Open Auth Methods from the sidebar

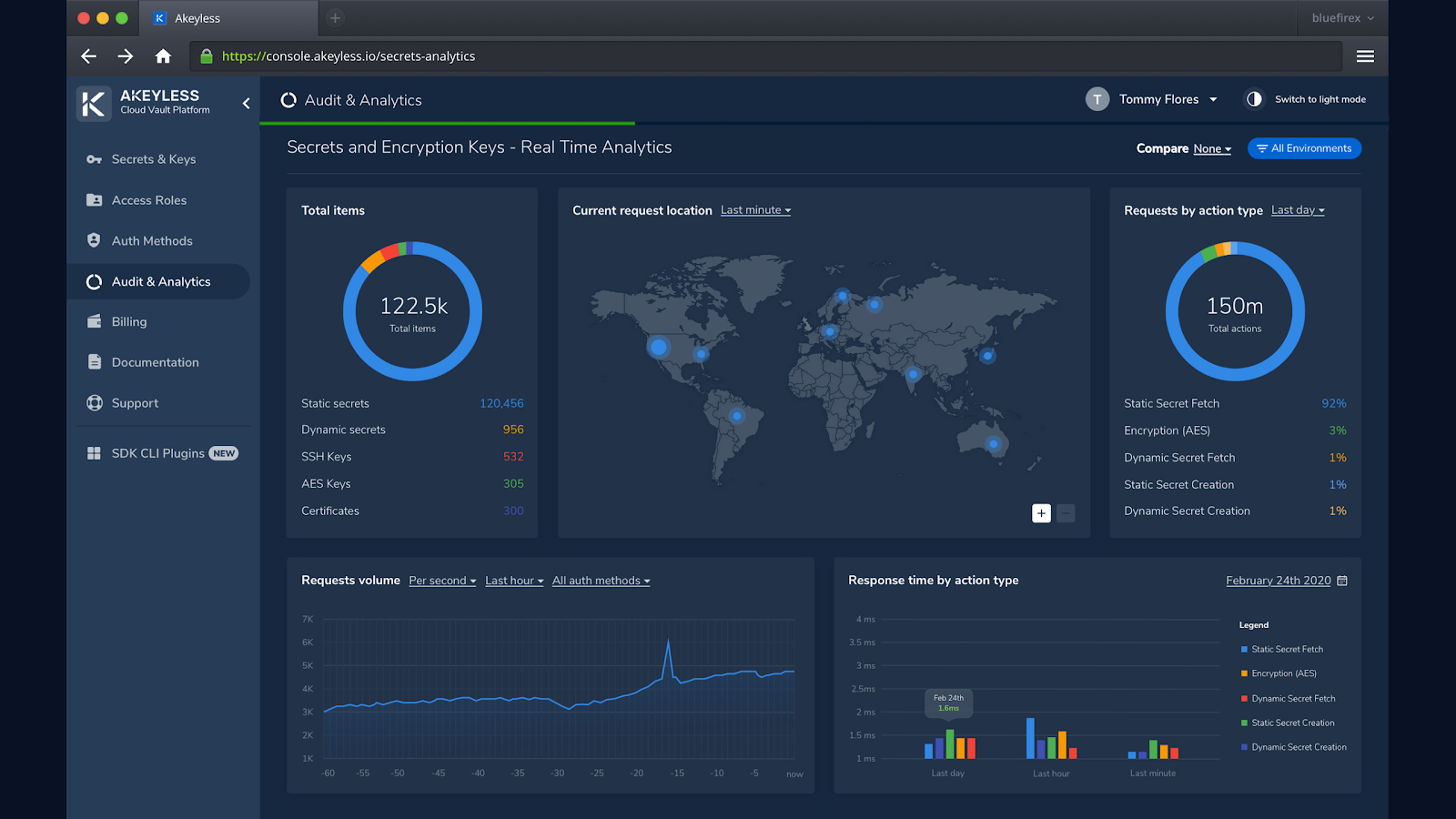(151, 240)
